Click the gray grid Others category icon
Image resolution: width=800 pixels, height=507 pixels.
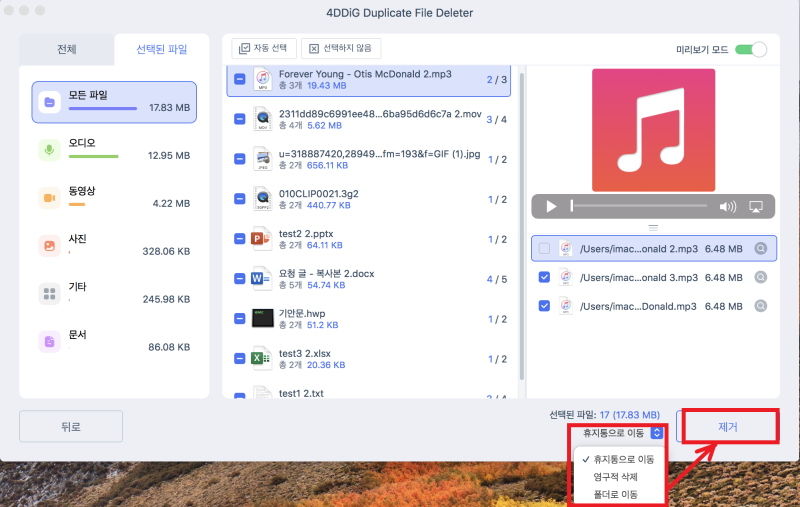pyautogui.click(x=49, y=294)
